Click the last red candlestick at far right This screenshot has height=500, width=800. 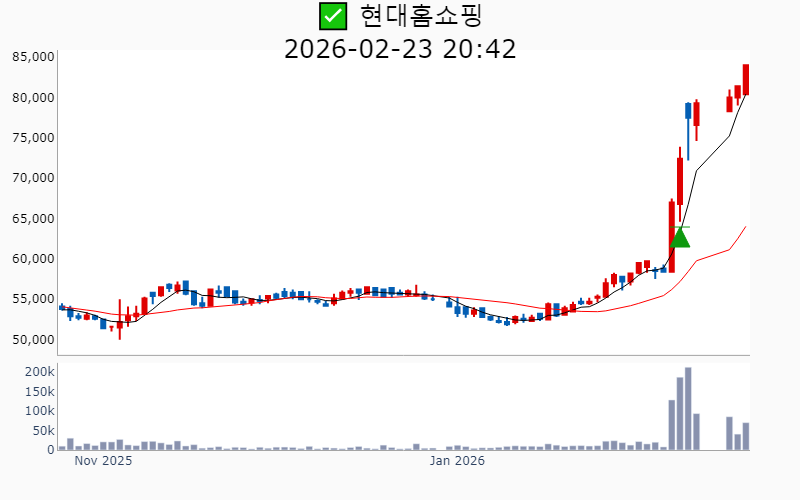746,80
